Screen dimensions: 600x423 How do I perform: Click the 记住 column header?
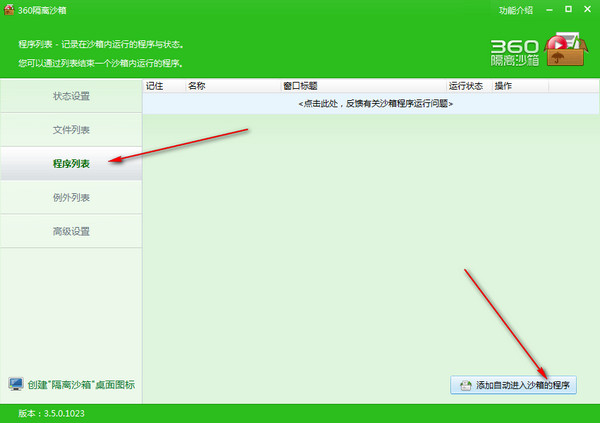155,86
